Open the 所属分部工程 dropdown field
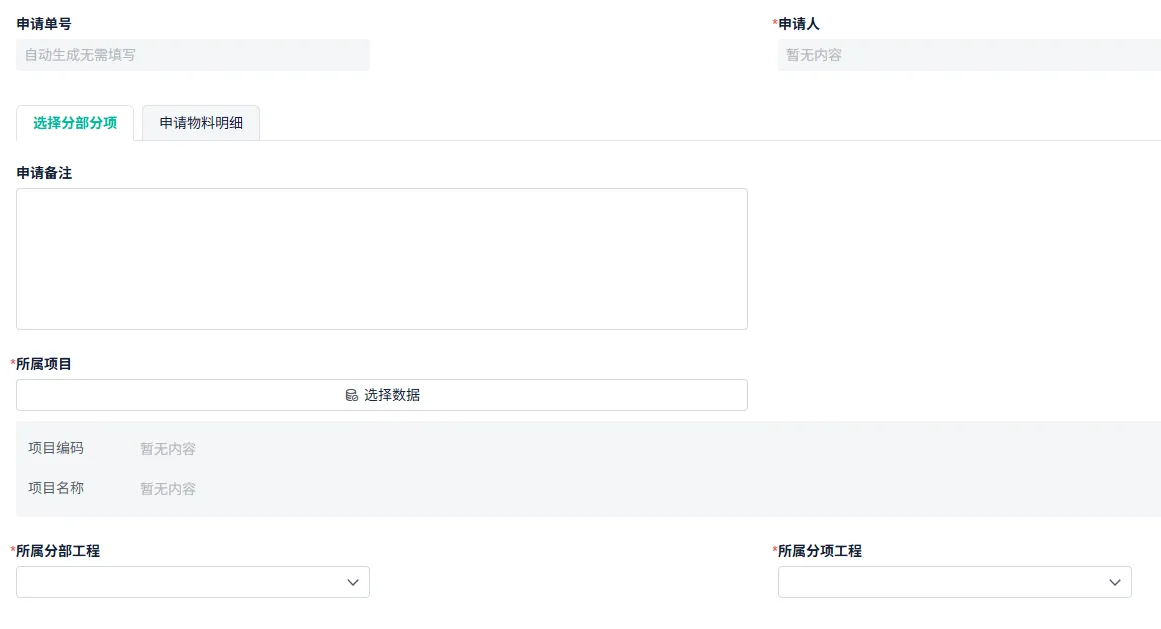The height and width of the screenshot is (629, 1161). [x=180, y=582]
